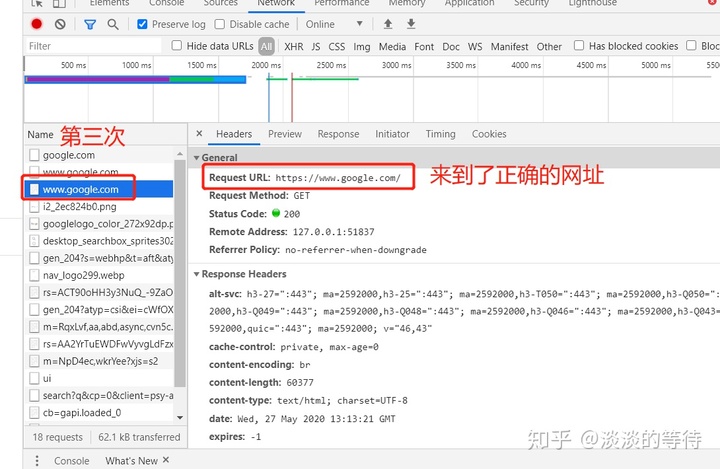Filter by Other requests
The height and width of the screenshot is (469, 720).
pyautogui.click(x=549, y=46)
